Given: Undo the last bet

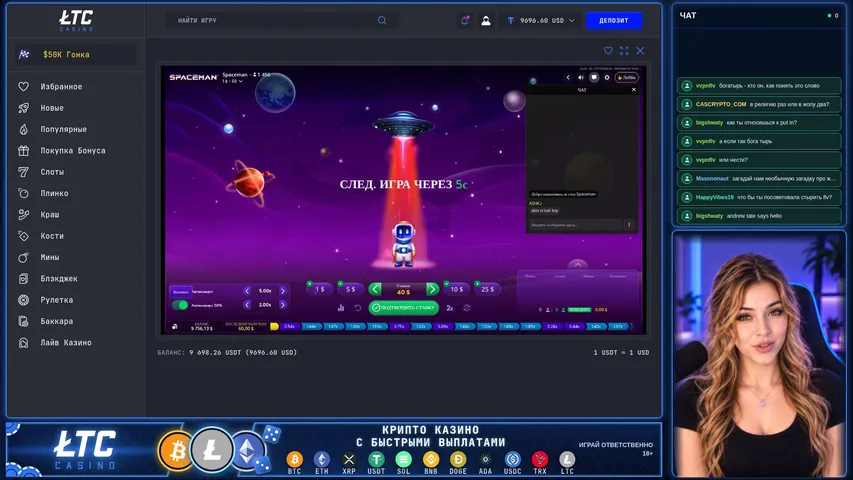Looking at the screenshot, I should 357,308.
